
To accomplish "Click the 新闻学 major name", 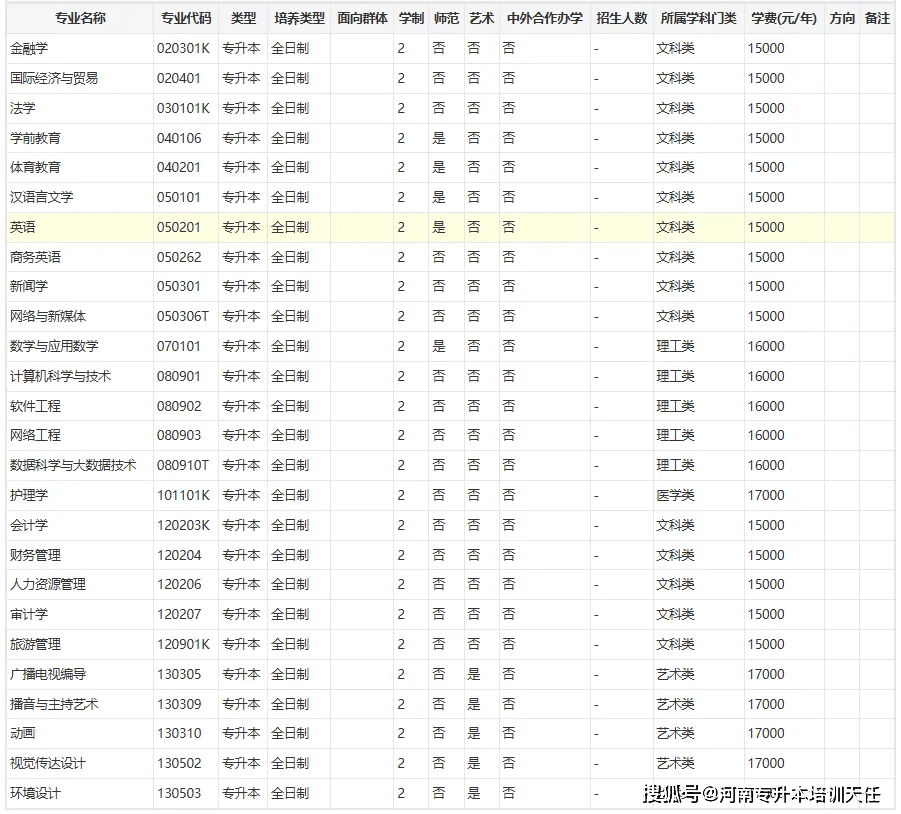I will (29, 286).
